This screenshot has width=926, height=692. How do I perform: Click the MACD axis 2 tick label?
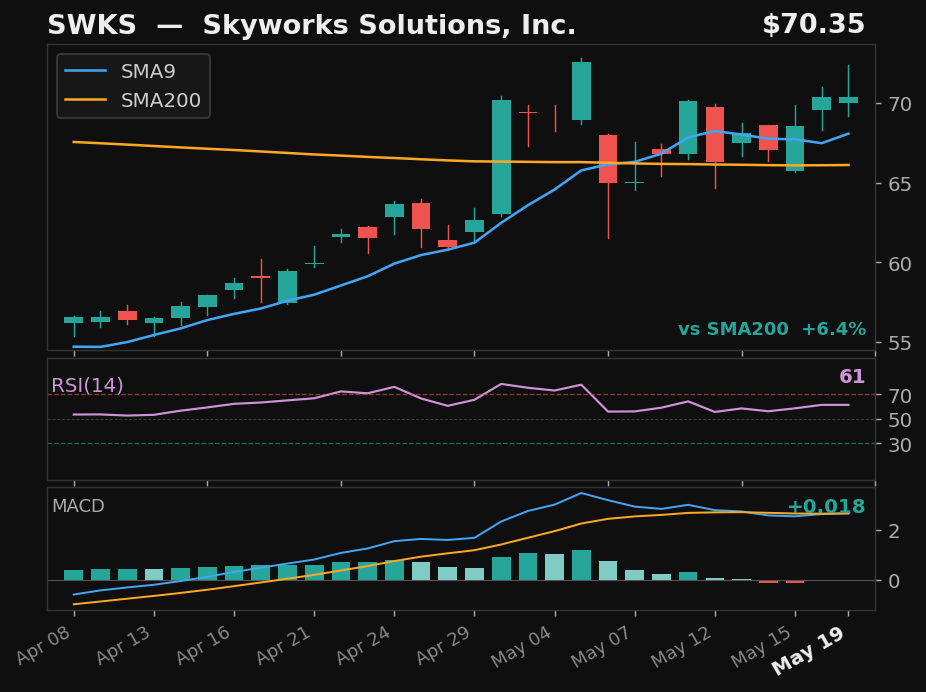tap(894, 530)
